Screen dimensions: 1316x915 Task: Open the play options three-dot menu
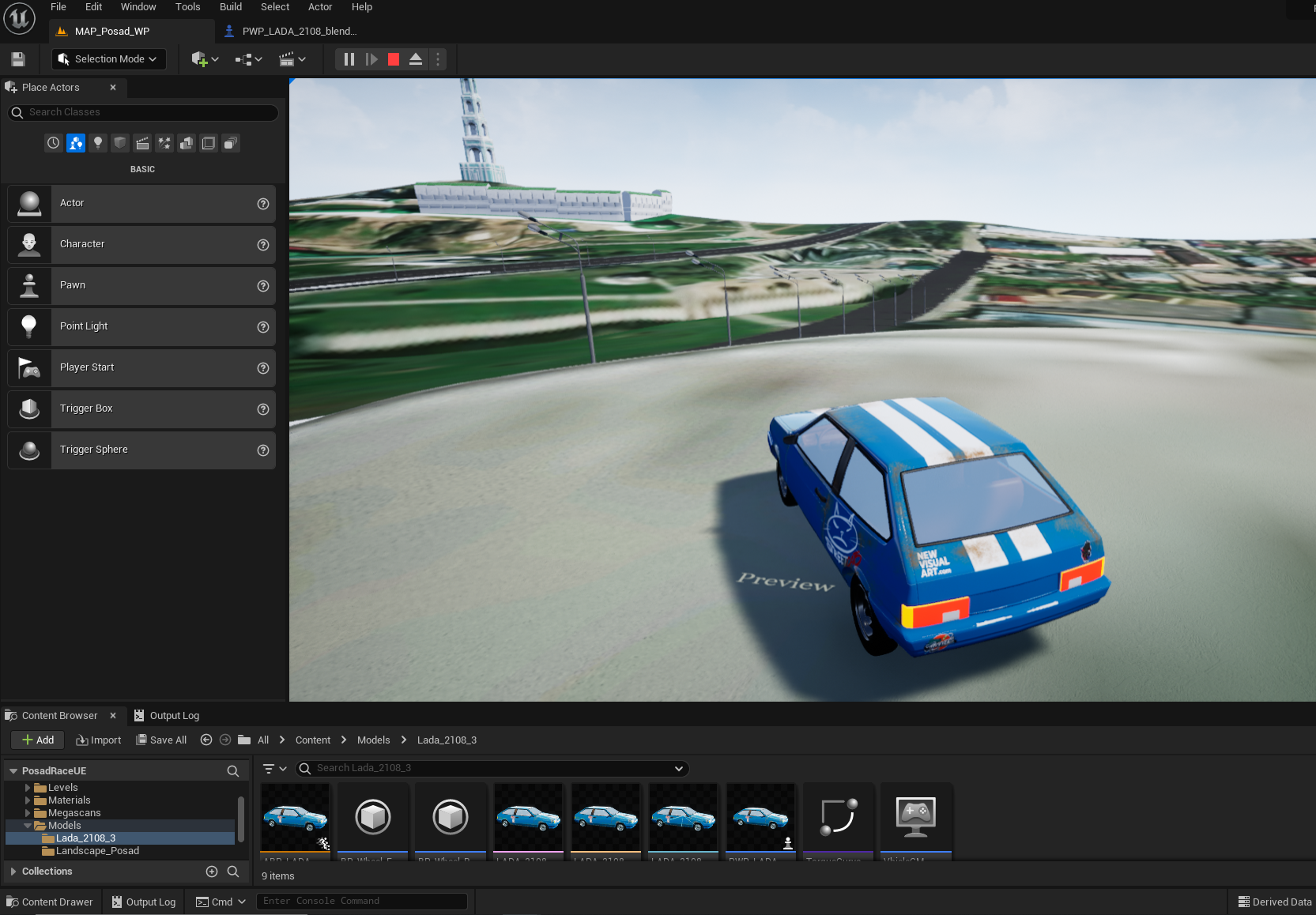pyautogui.click(x=438, y=59)
